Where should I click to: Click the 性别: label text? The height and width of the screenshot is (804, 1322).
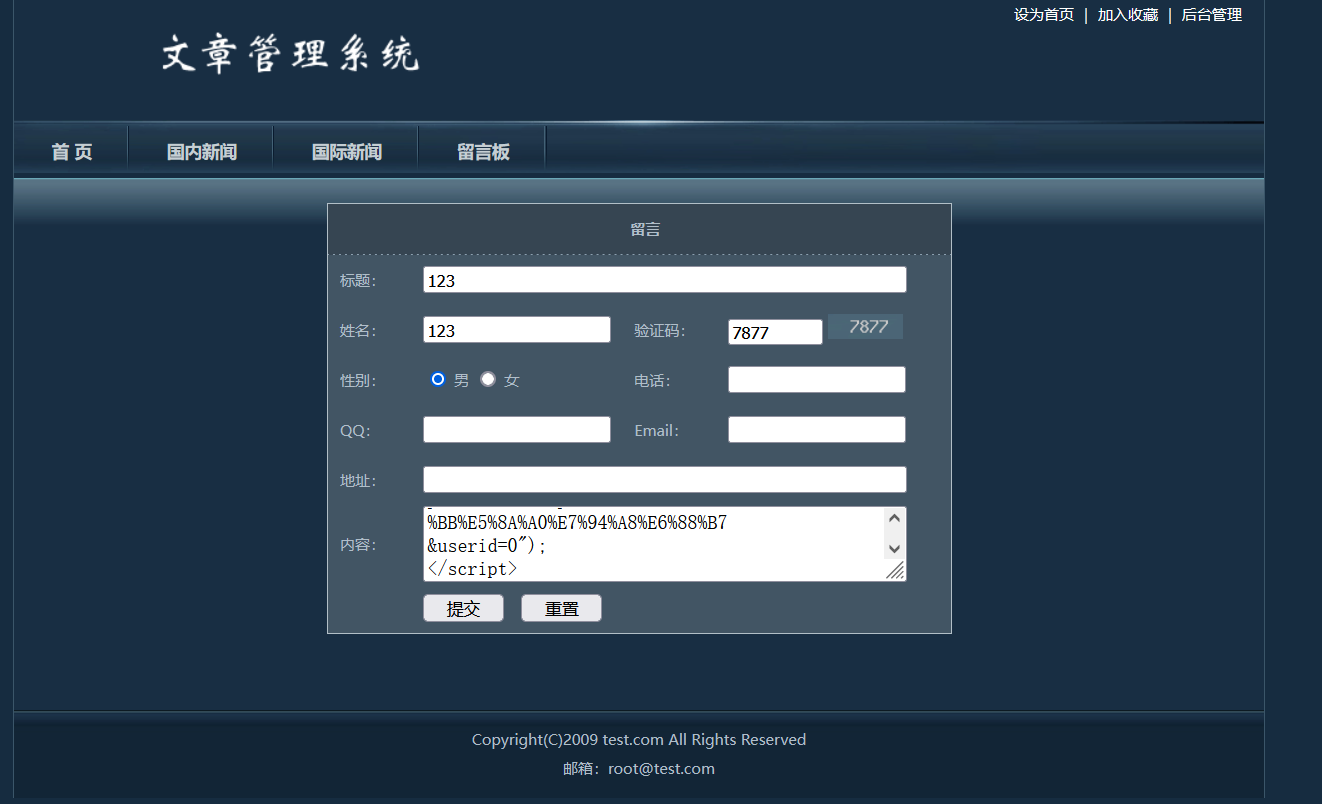(358, 380)
